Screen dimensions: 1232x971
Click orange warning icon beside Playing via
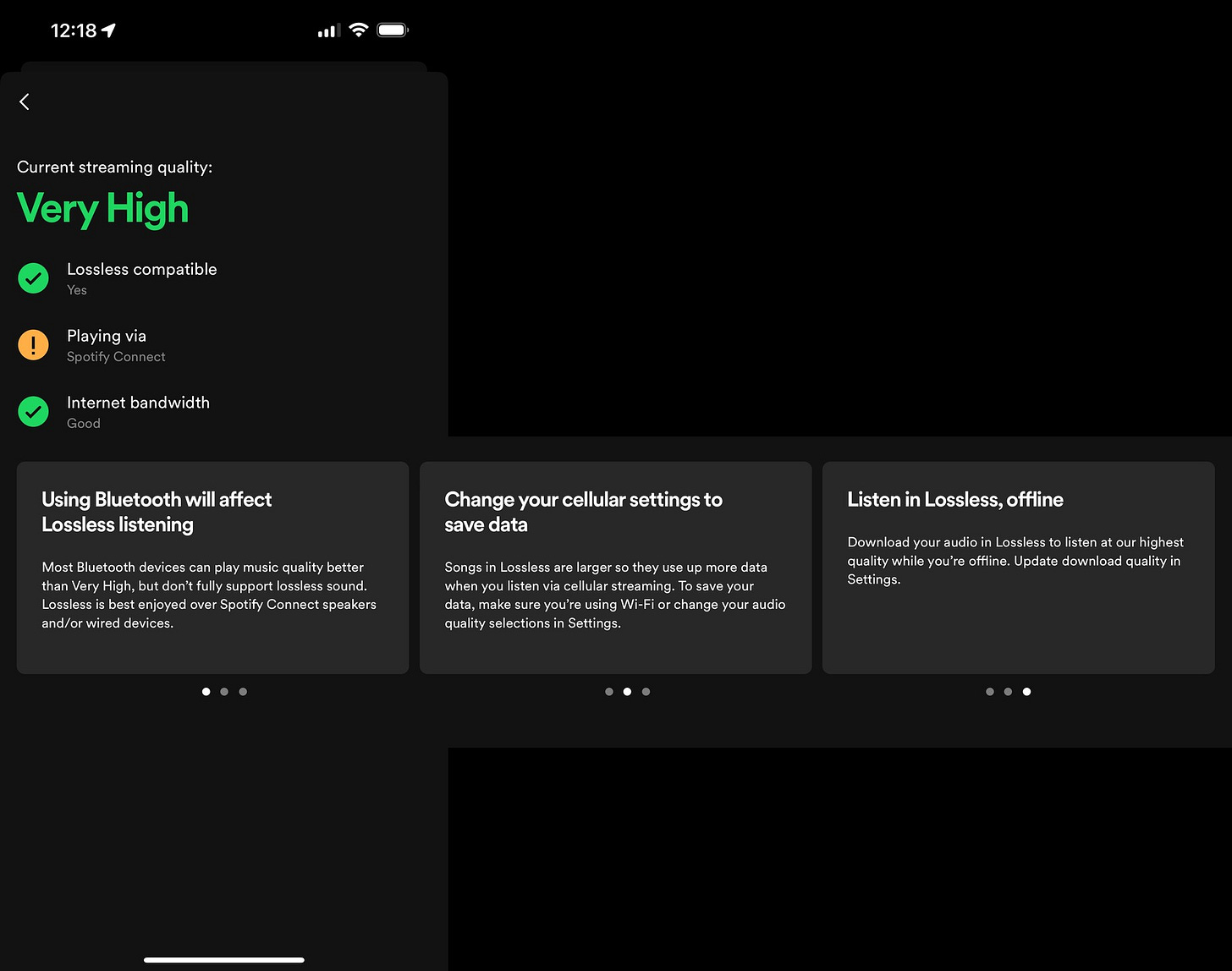[34, 344]
